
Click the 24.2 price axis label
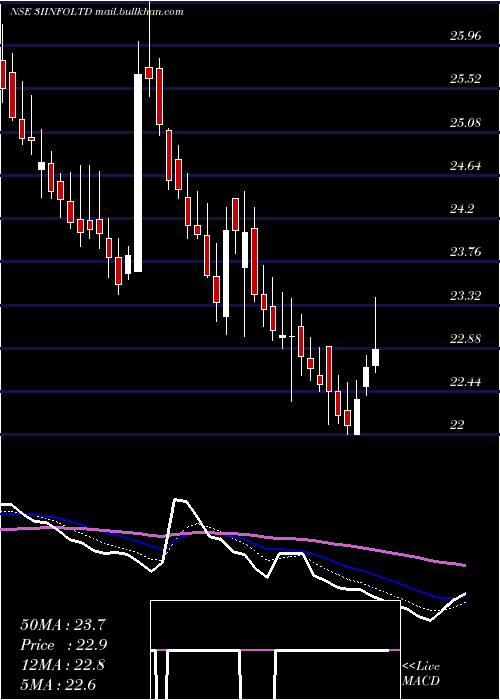point(462,208)
